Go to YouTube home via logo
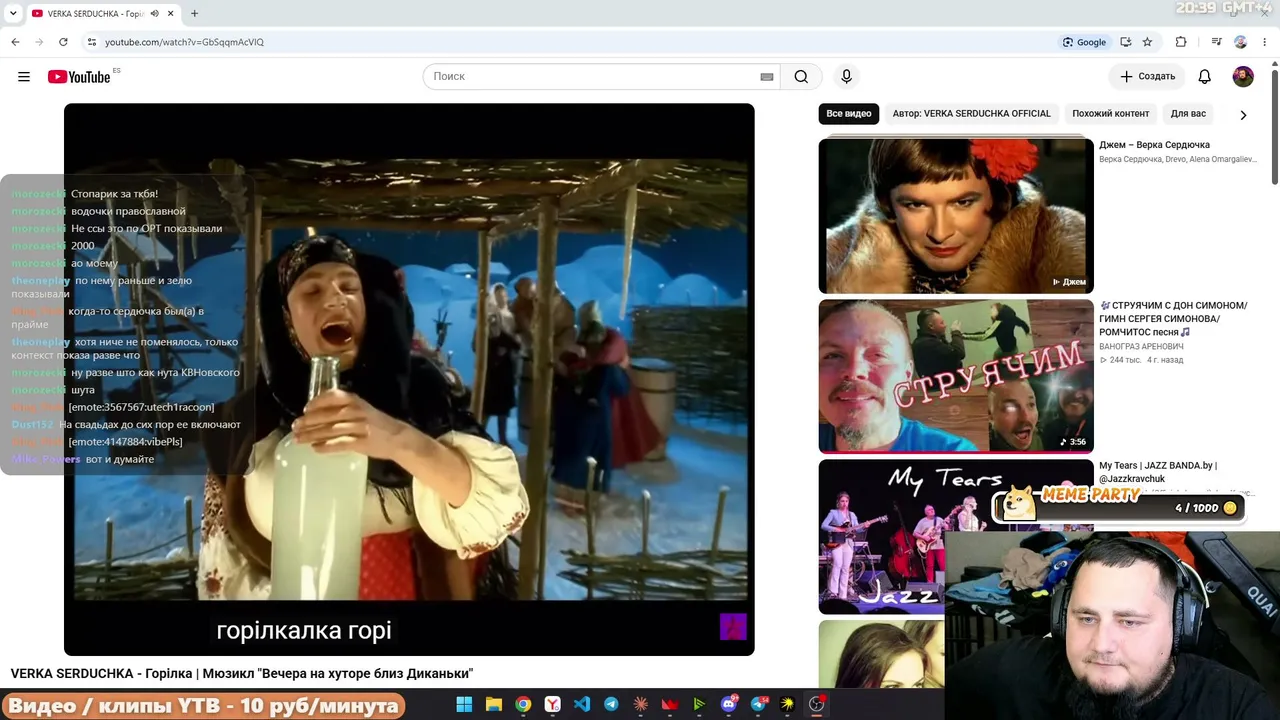Viewport: 1280px width, 720px height. click(x=79, y=77)
